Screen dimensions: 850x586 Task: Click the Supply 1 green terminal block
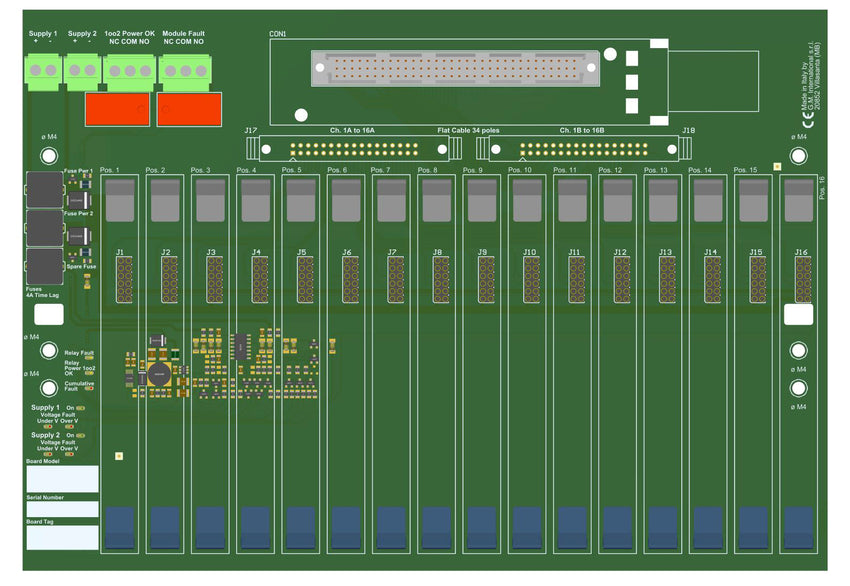click(43, 71)
